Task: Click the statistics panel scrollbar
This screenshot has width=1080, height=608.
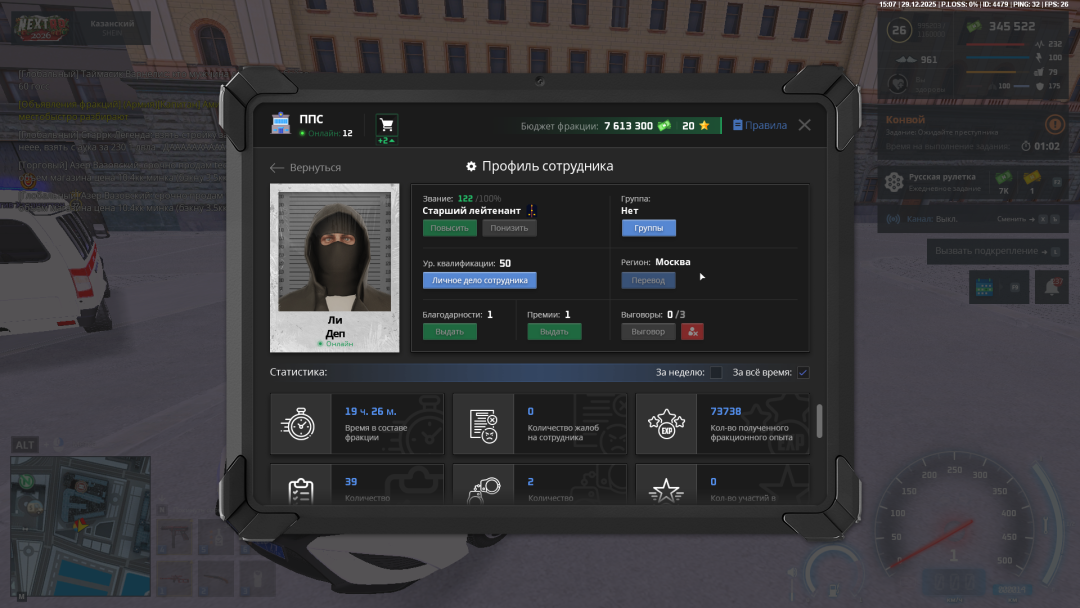Action: [820, 420]
